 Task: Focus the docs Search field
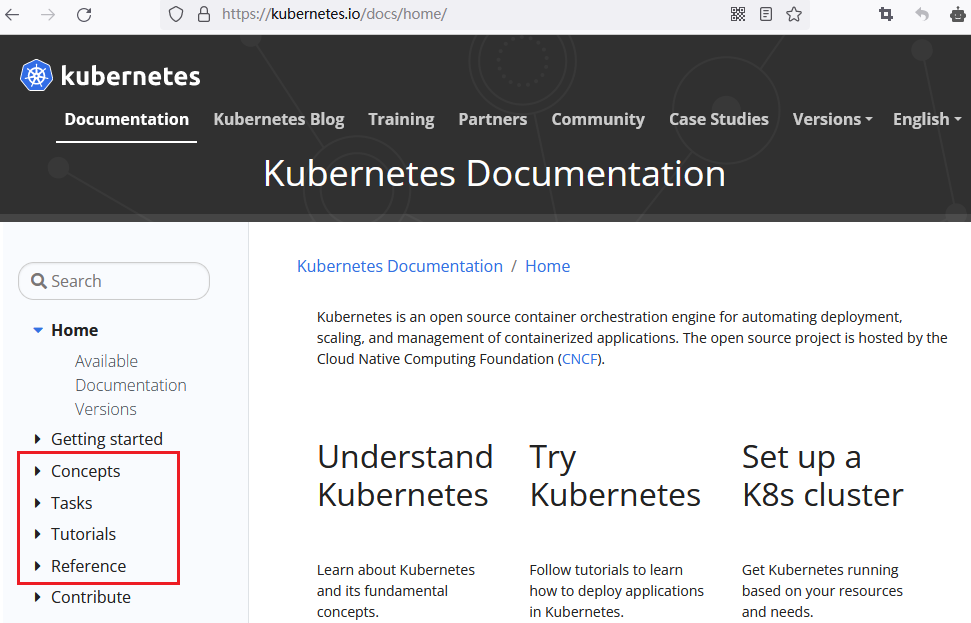(x=114, y=281)
